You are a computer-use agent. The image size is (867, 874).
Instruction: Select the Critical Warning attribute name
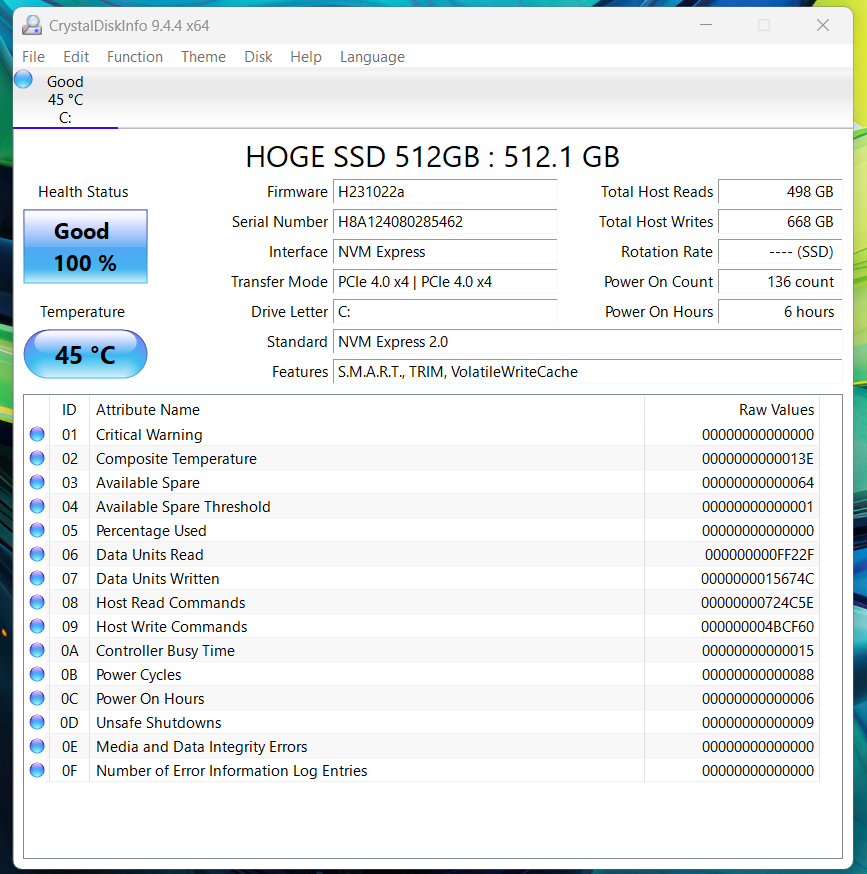coord(149,435)
